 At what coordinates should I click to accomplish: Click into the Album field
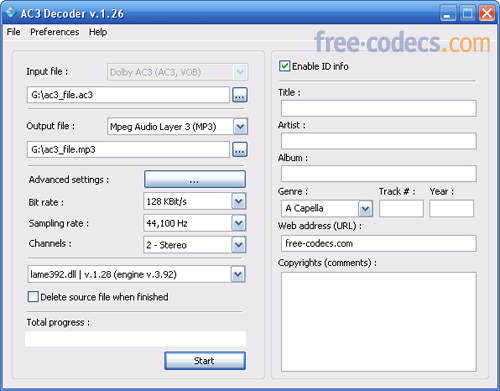coord(379,174)
